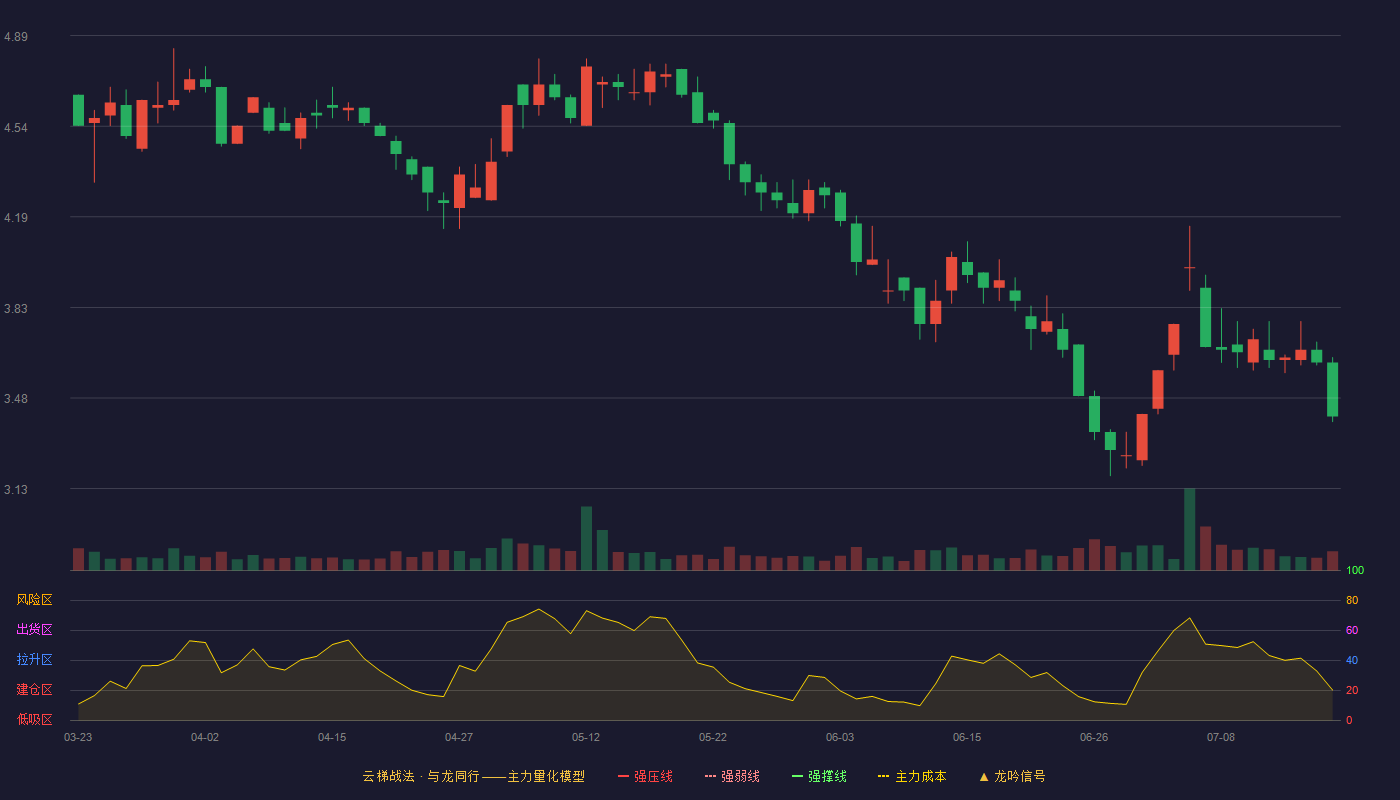
Task: Click the 04-02 date label
Action: coord(205,737)
